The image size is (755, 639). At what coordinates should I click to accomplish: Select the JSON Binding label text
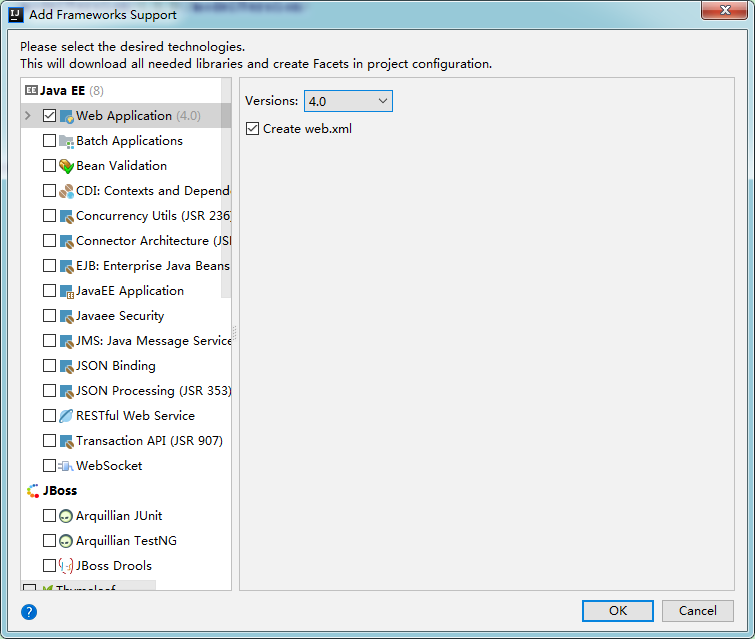coord(116,366)
